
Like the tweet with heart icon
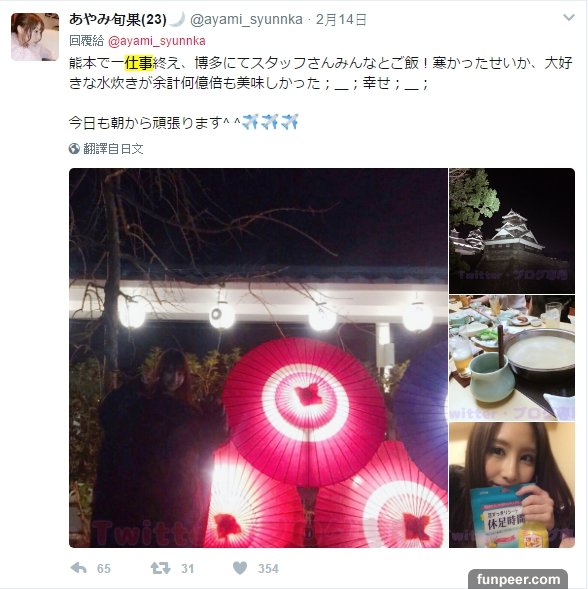tap(240, 568)
